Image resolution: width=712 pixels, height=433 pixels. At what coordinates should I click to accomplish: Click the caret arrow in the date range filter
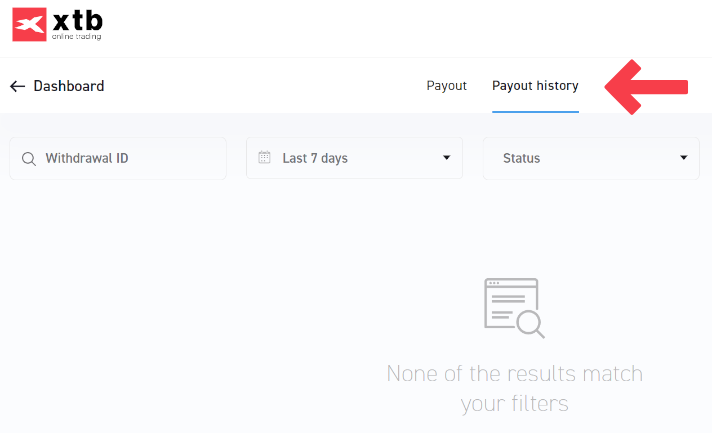pos(447,158)
